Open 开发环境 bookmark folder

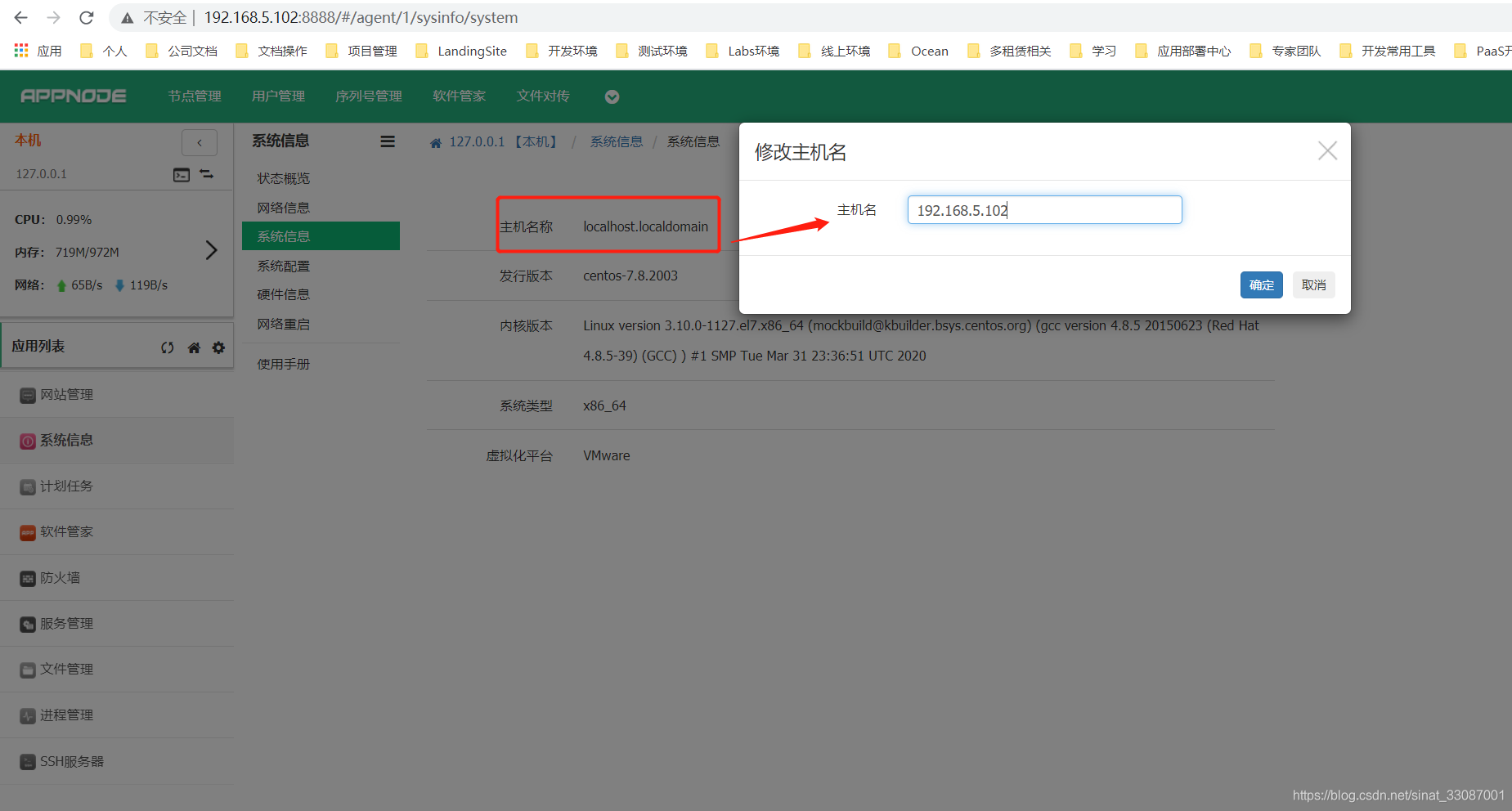[562, 51]
